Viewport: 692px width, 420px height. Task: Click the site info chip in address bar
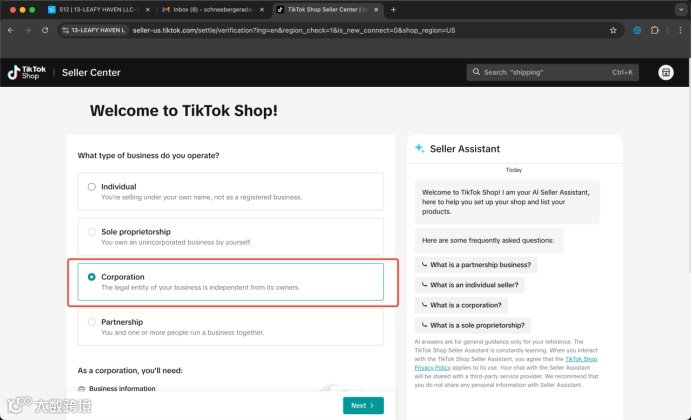click(x=94, y=30)
